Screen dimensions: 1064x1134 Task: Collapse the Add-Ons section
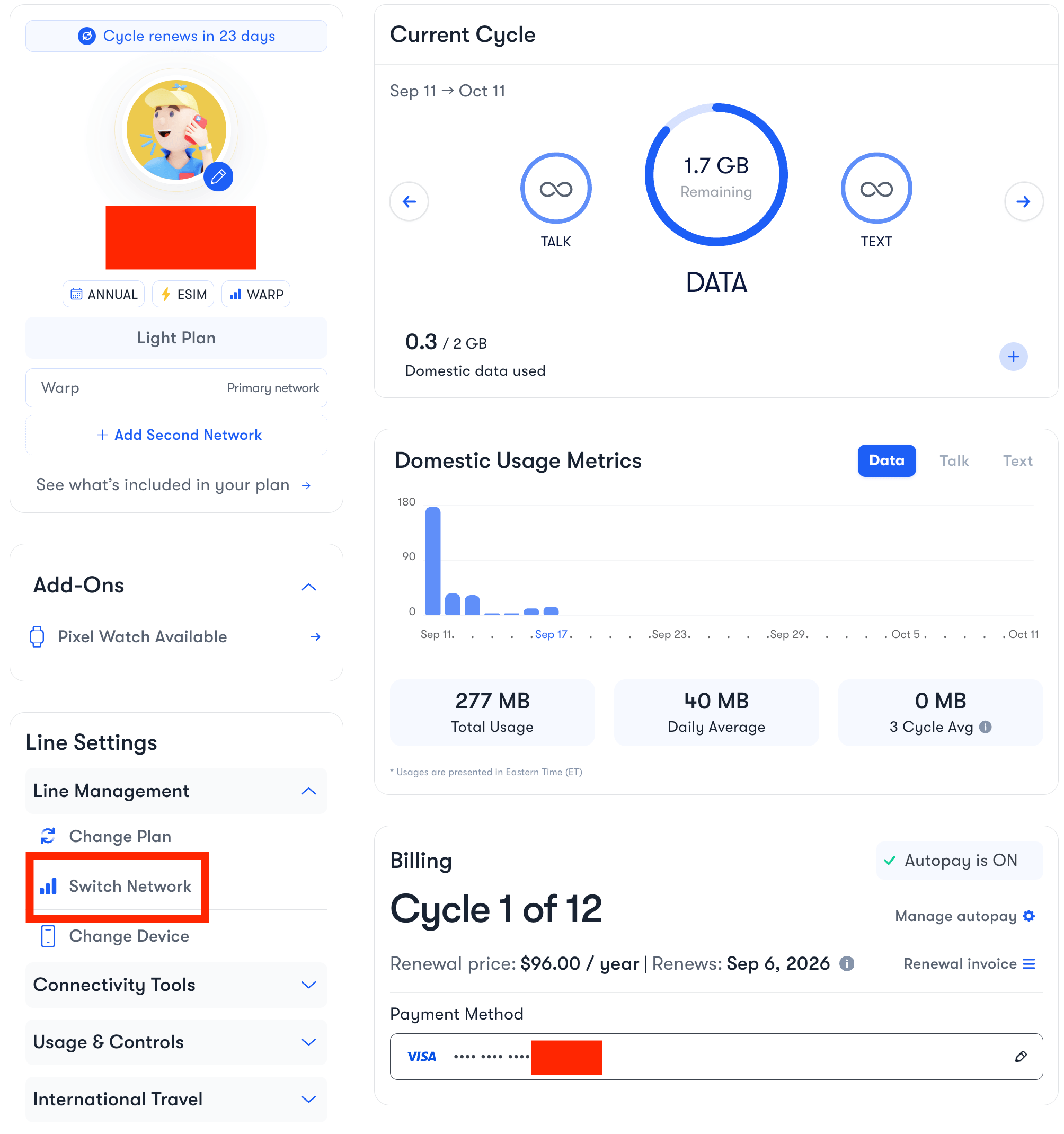coord(308,587)
